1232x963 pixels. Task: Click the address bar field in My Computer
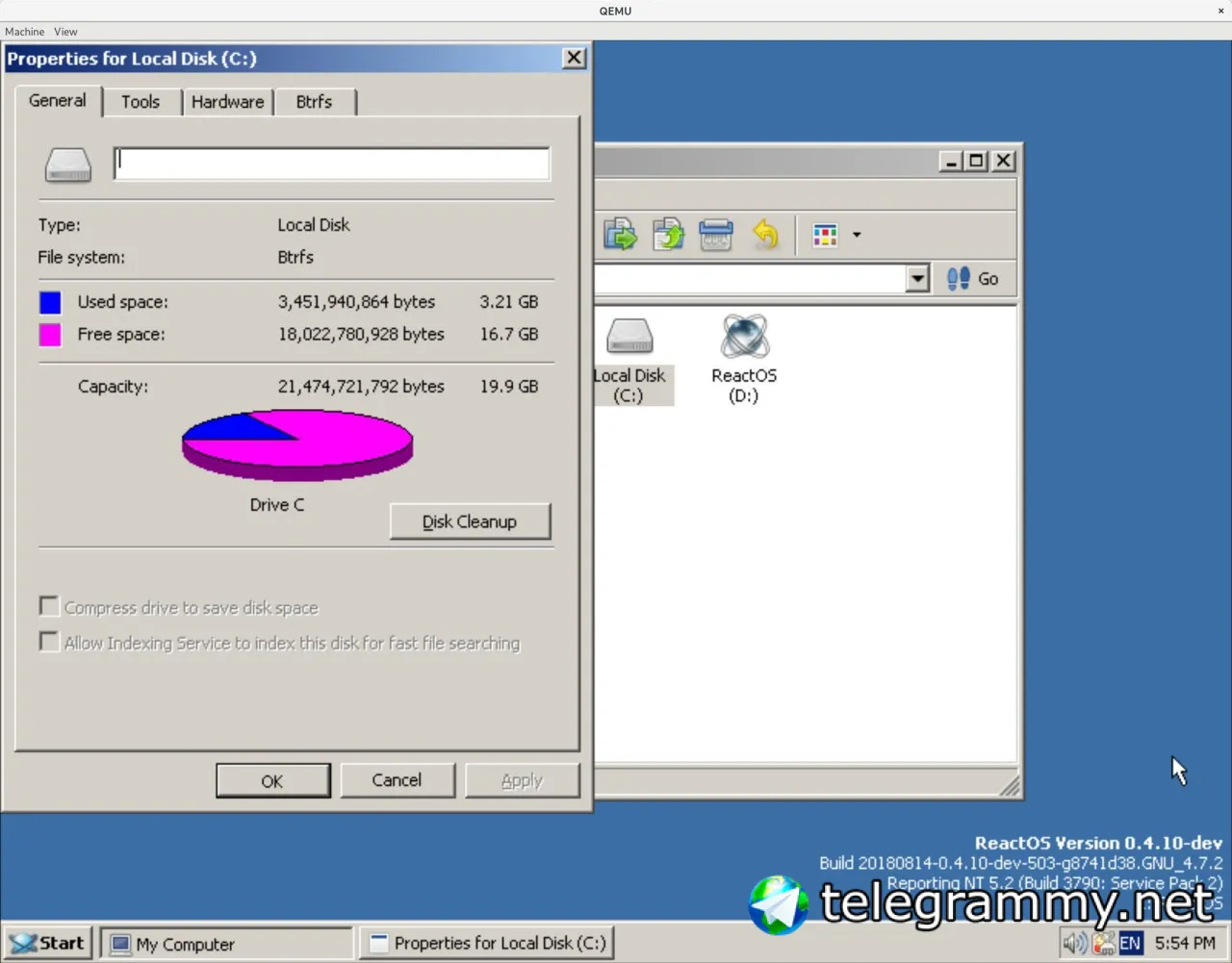pos(751,279)
